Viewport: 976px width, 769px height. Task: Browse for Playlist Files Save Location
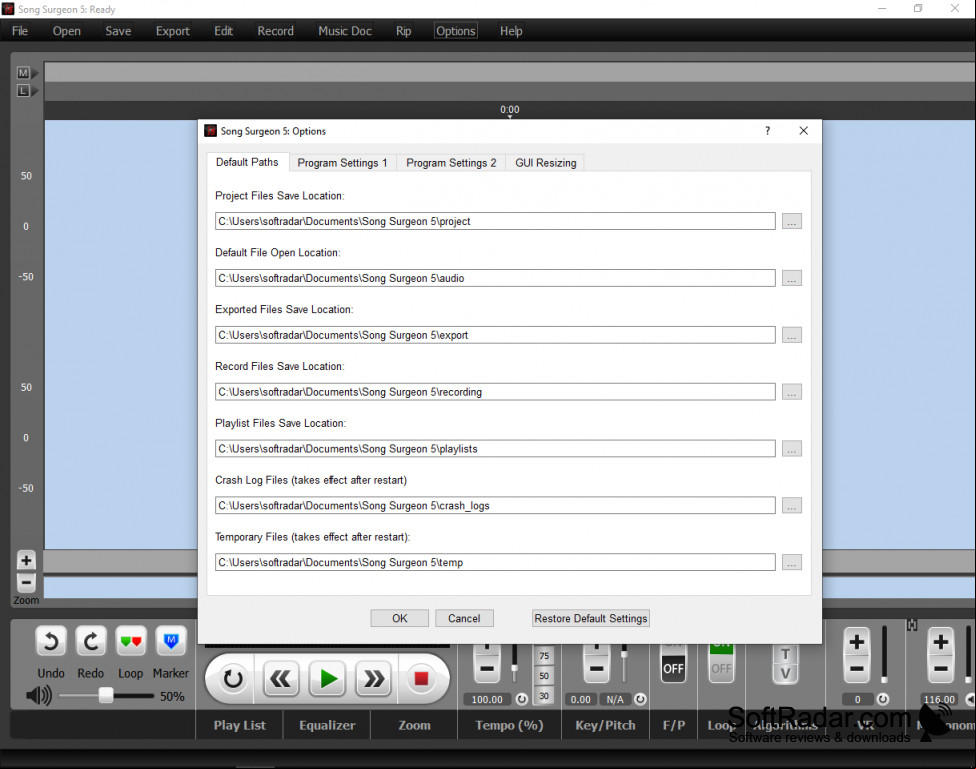tap(792, 448)
